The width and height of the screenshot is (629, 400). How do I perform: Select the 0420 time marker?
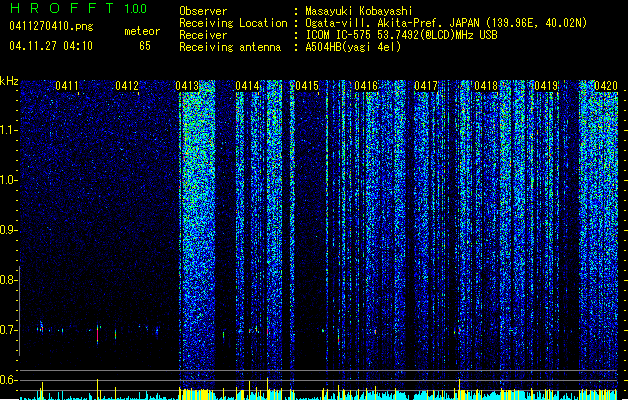606,86
